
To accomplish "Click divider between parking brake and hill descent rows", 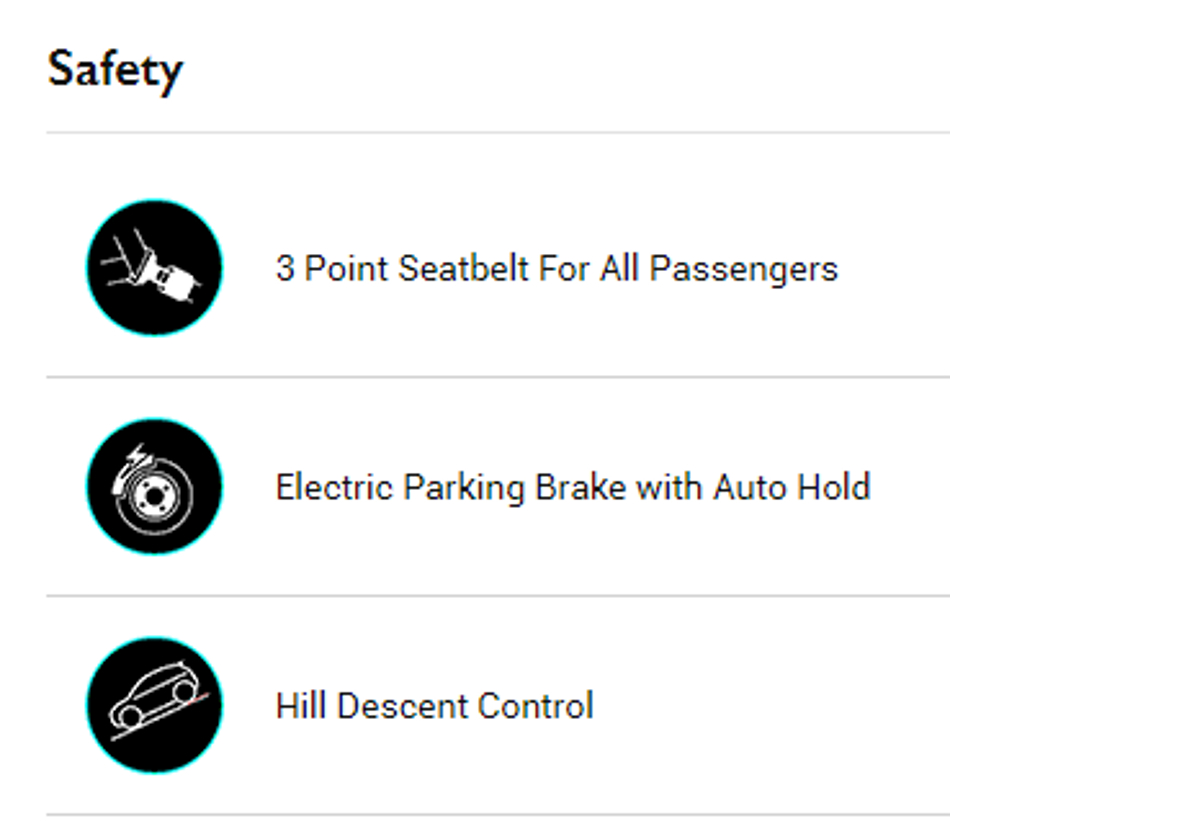I will click(498, 596).
